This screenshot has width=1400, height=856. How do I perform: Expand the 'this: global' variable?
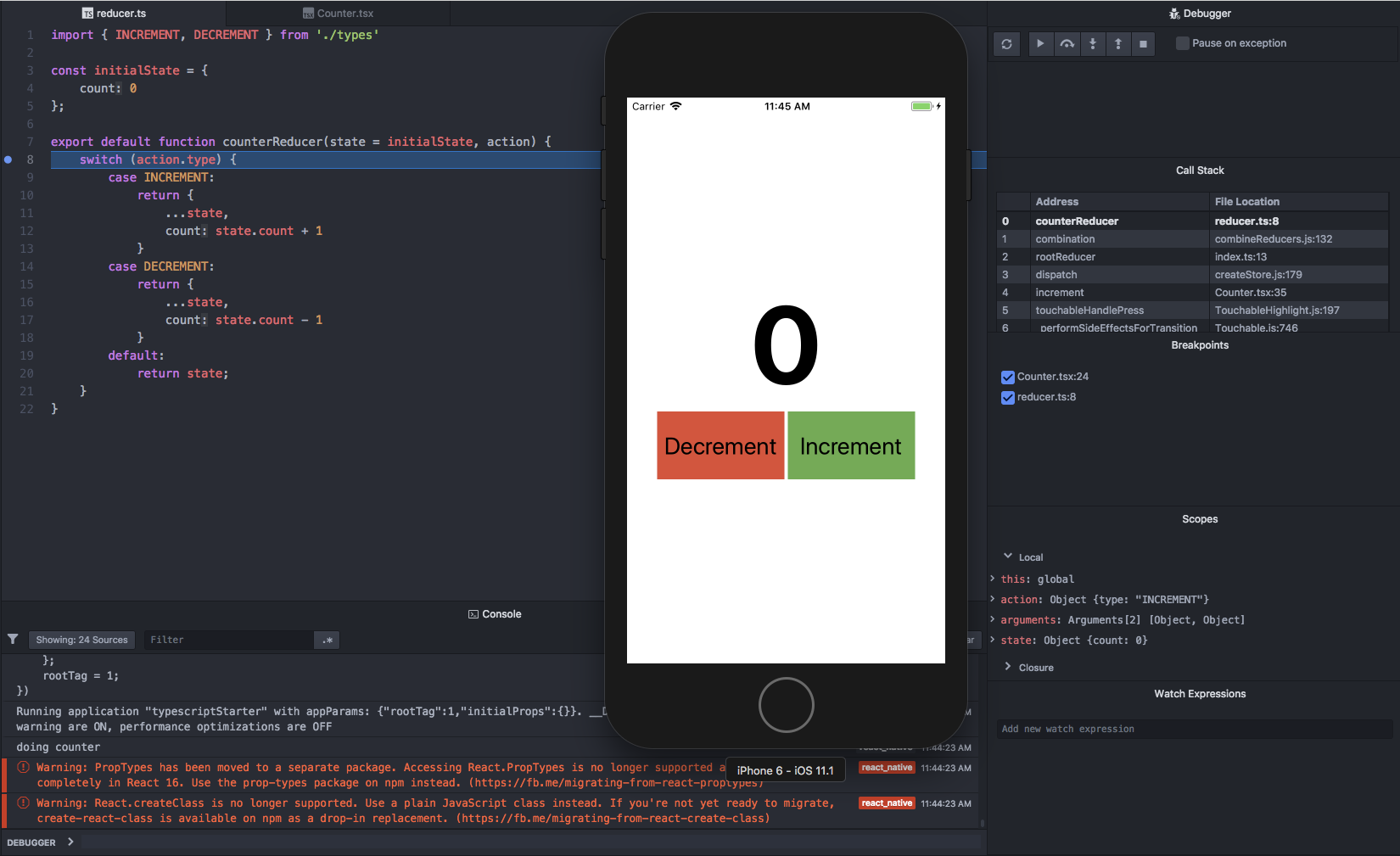pos(993,579)
